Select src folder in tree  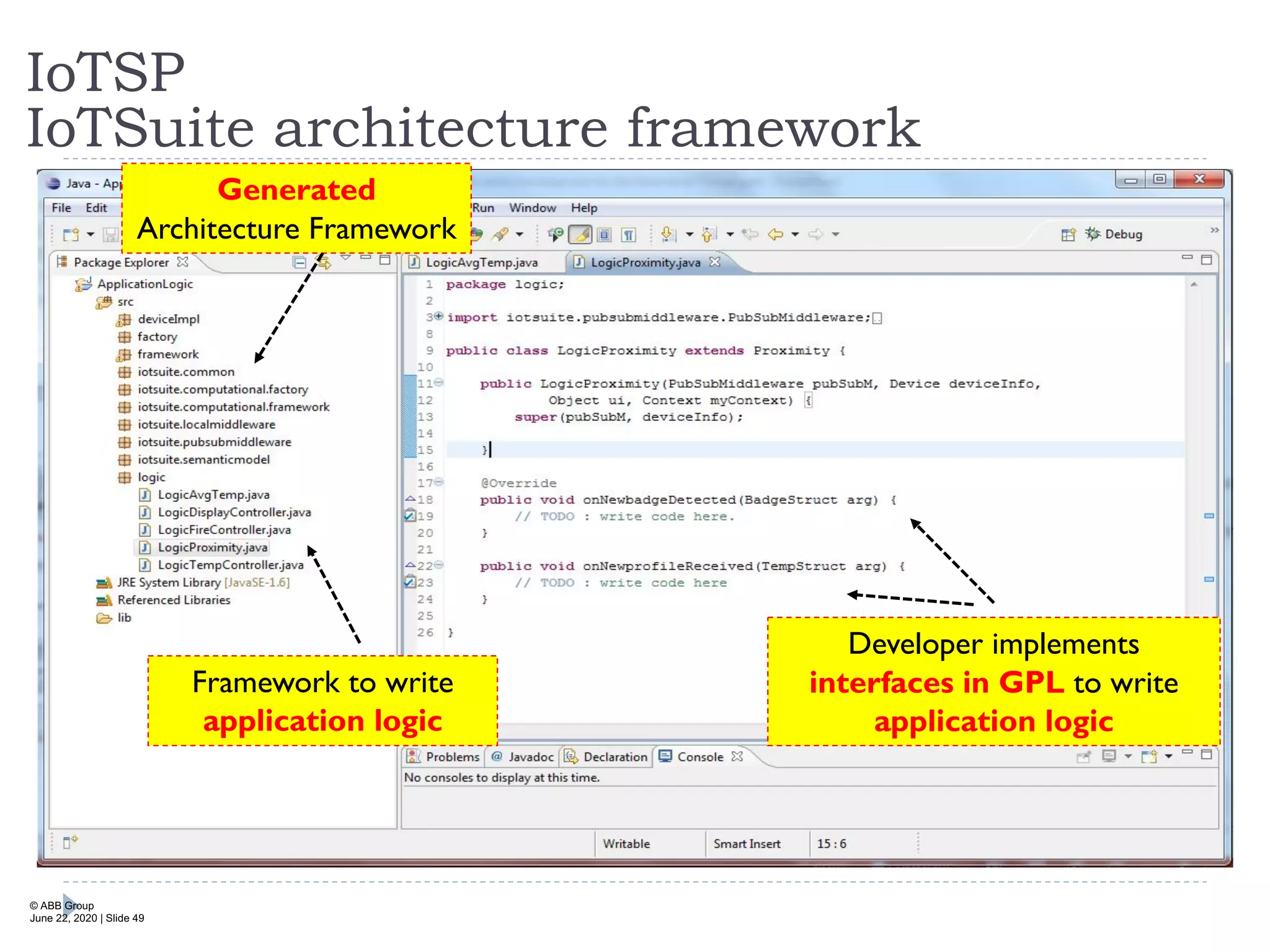click(x=115, y=302)
